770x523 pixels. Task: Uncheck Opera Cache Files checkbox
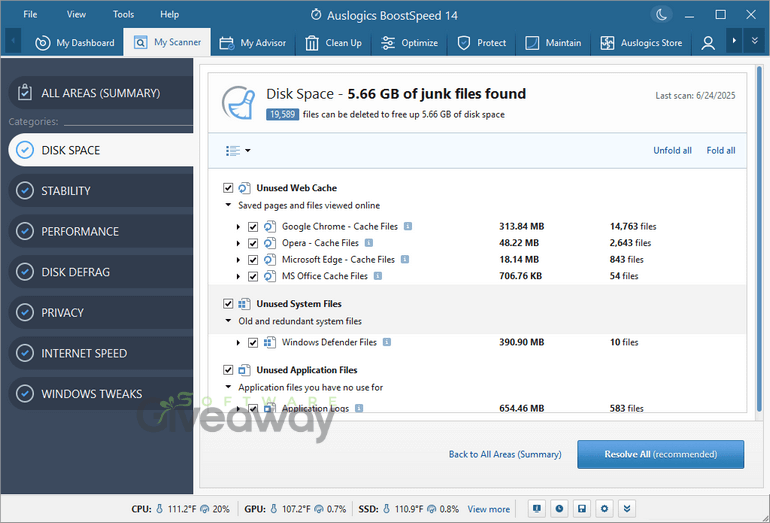click(253, 243)
